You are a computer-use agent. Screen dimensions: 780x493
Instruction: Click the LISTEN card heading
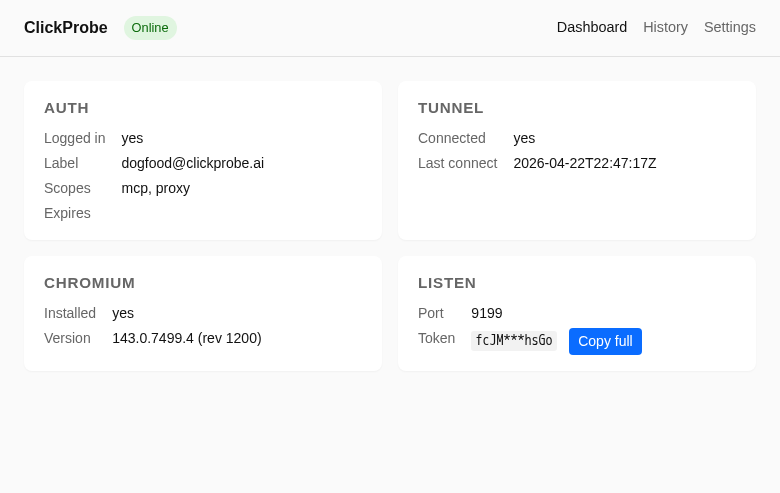coord(447,283)
